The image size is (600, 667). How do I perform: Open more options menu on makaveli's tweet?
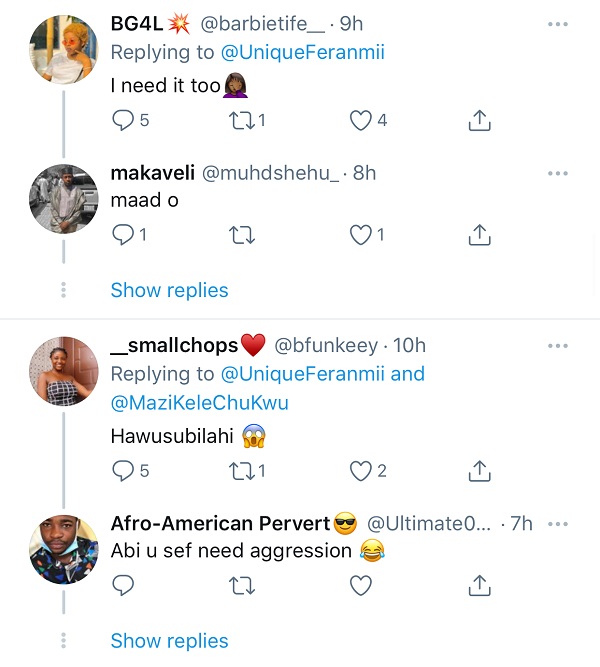(x=557, y=173)
